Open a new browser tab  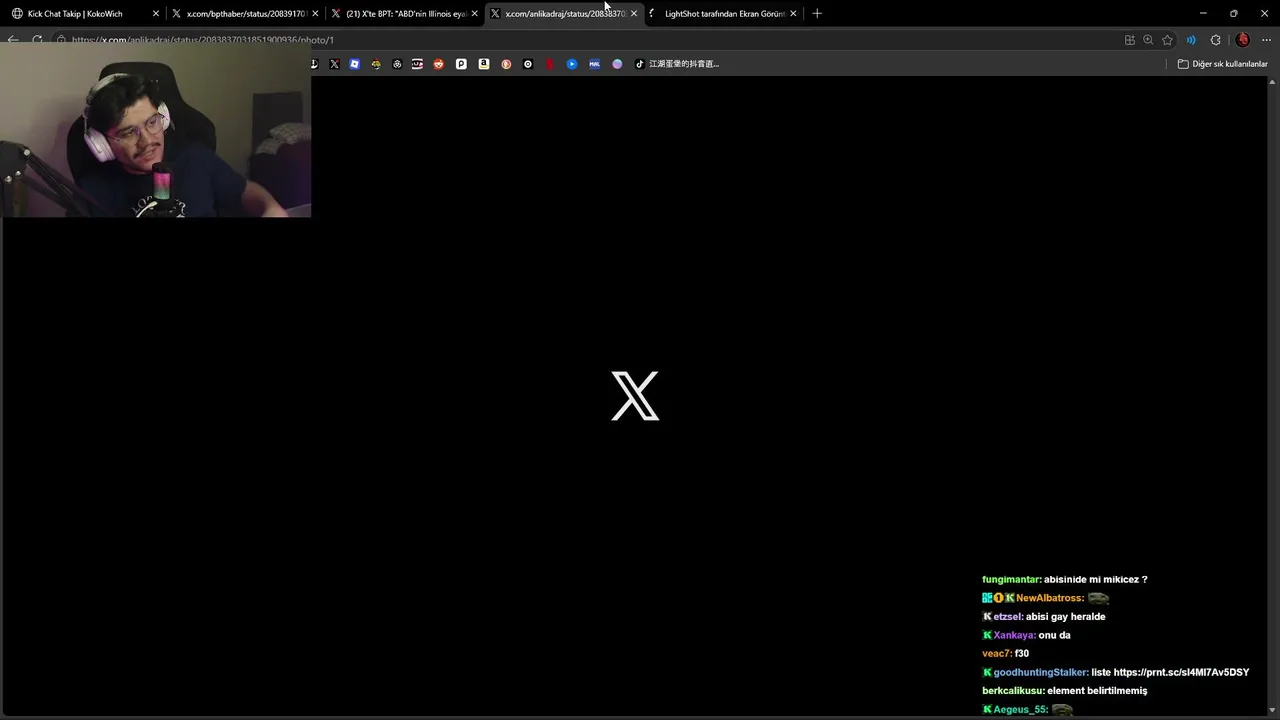pos(817,14)
